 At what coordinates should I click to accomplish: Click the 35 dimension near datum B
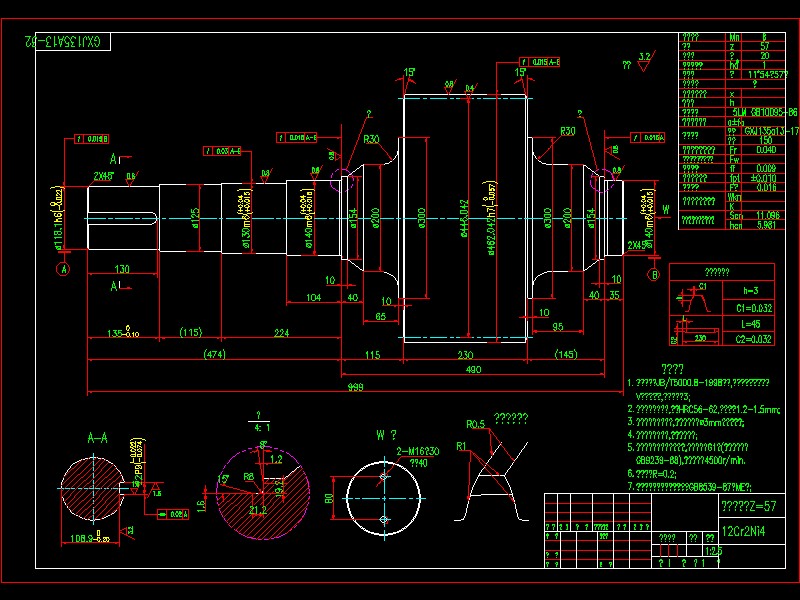coord(614,295)
